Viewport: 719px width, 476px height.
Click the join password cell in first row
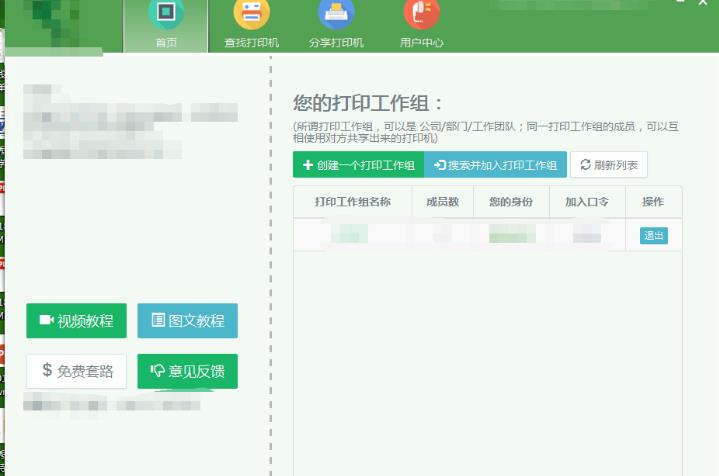(x=587, y=235)
